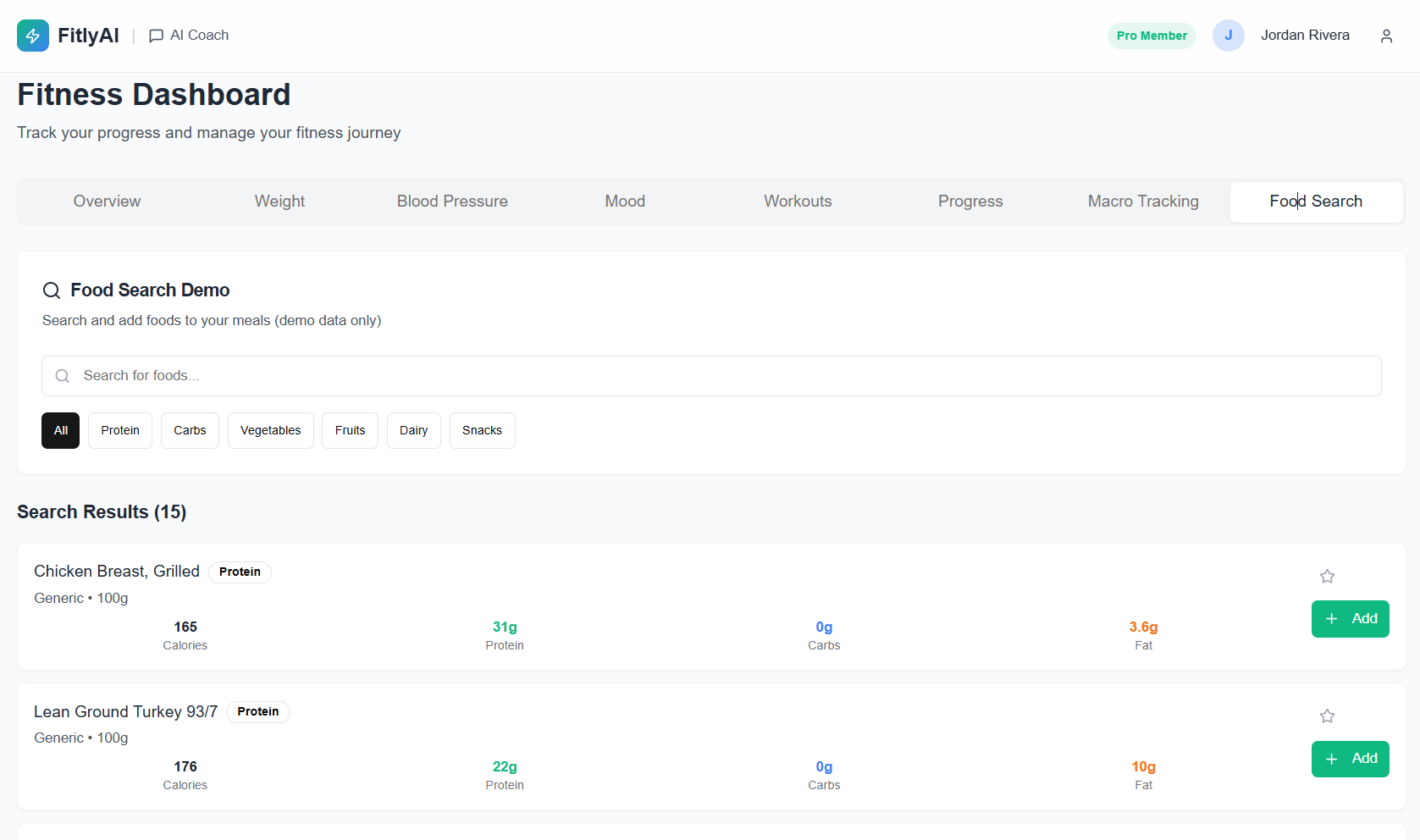Favorite the Chicken Breast, Grilled item
Screen dimensions: 1420x840
tap(1327, 576)
